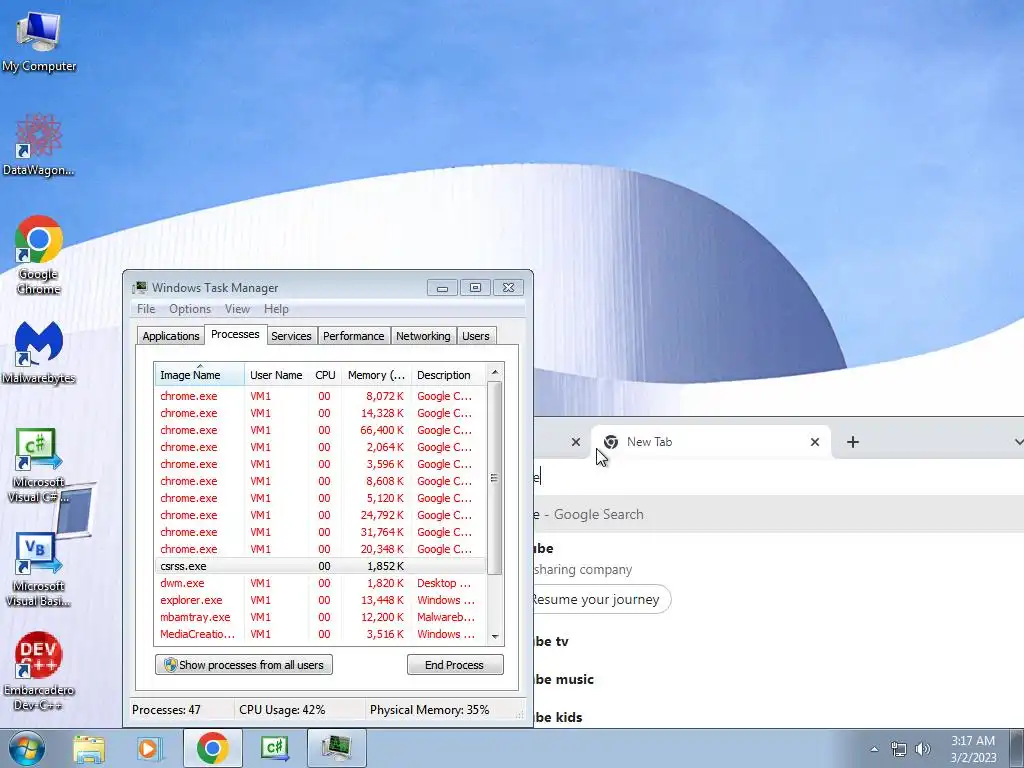This screenshot has width=1024, height=768.
Task: Switch to Visual C# taskbar icon
Action: (275, 748)
